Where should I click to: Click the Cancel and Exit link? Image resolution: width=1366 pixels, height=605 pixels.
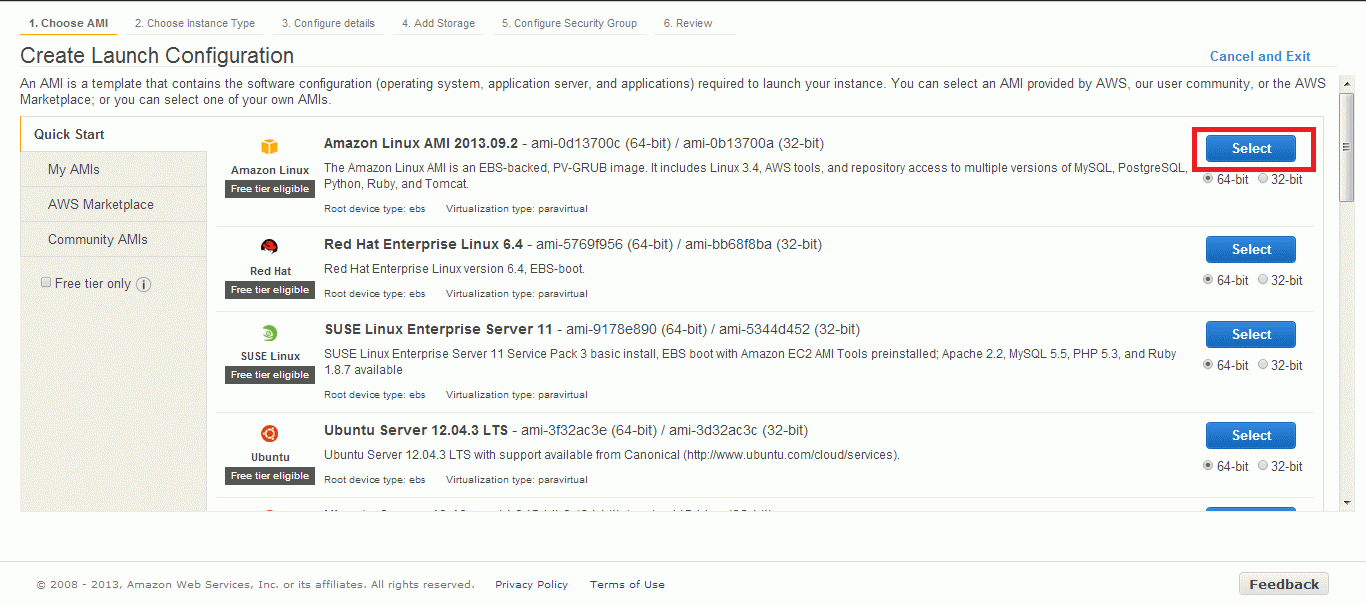(x=1260, y=56)
